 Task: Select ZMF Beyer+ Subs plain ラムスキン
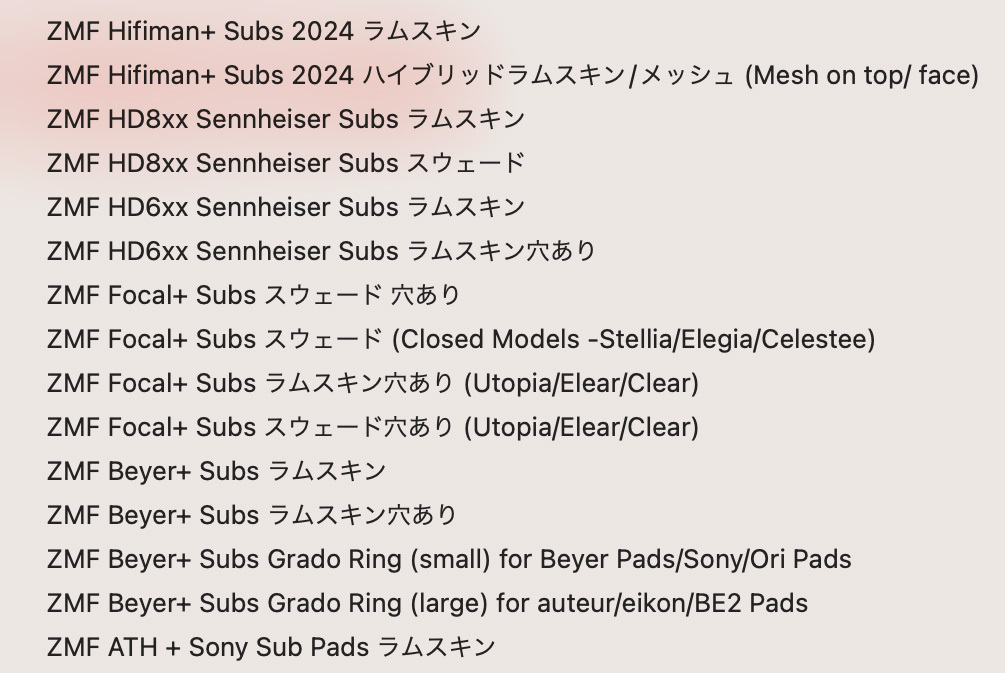click(x=216, y=471)
